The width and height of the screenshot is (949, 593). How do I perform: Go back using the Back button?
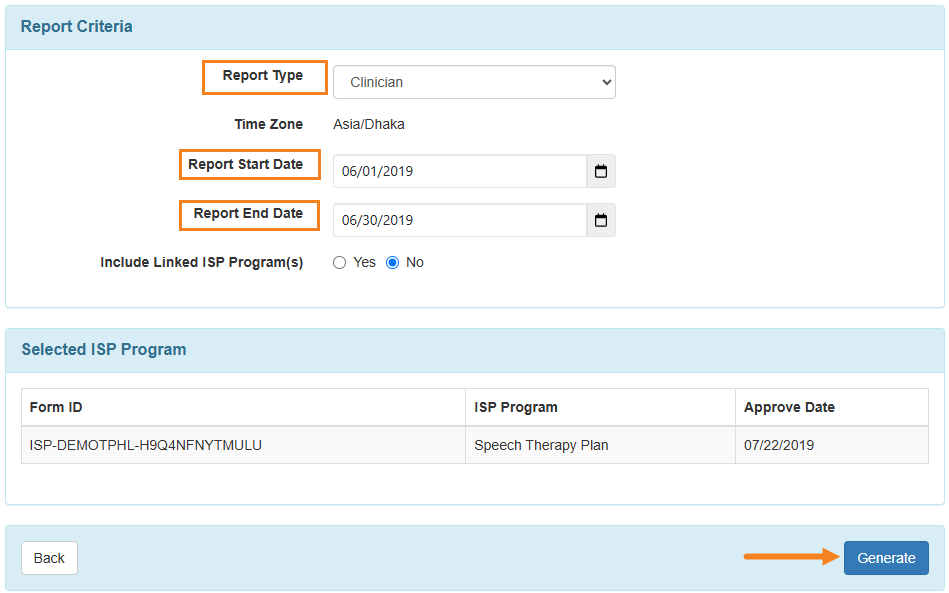[x=49, y=558]
